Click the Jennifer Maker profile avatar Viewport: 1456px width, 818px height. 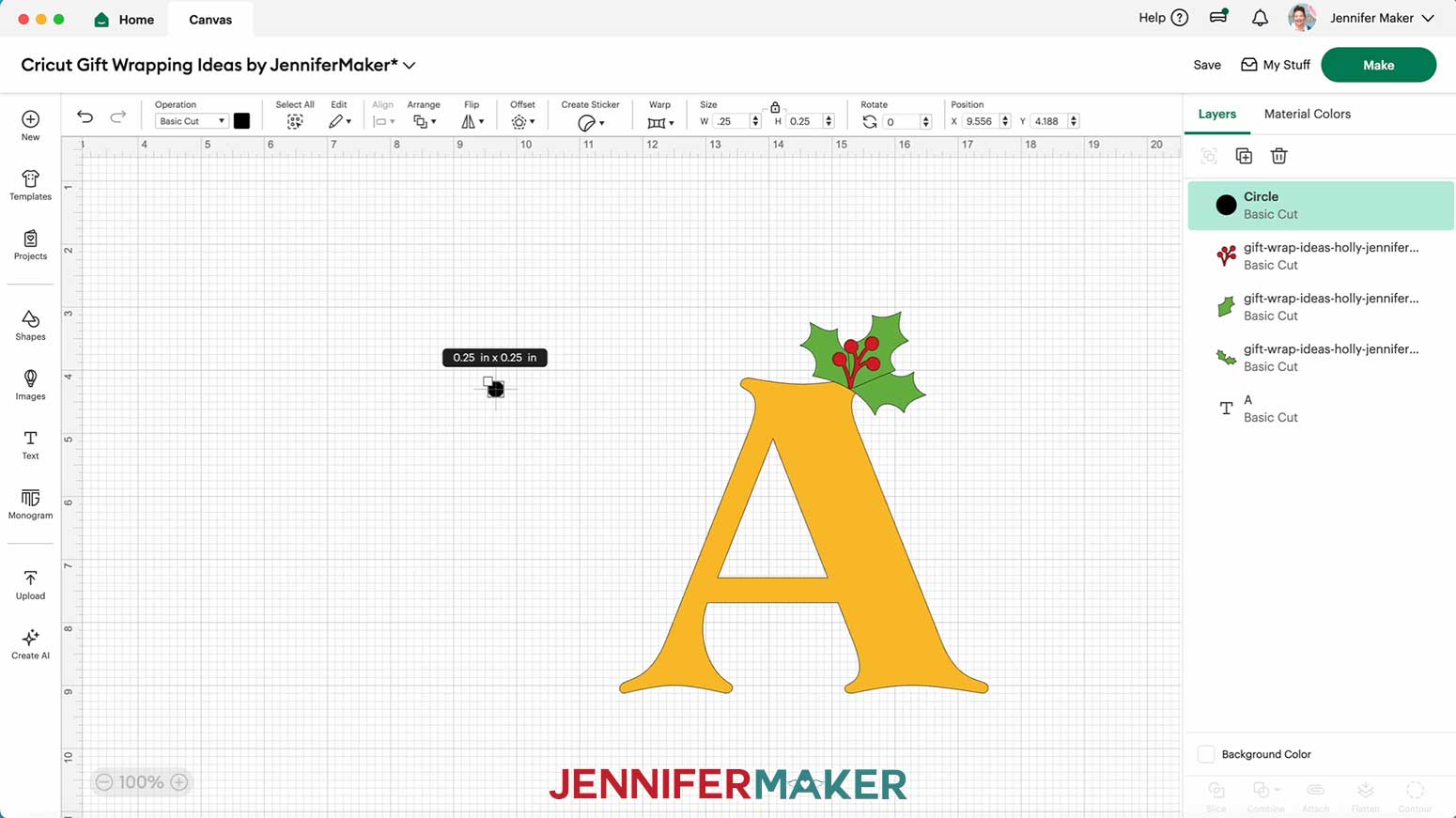[x=1302, y=18]
